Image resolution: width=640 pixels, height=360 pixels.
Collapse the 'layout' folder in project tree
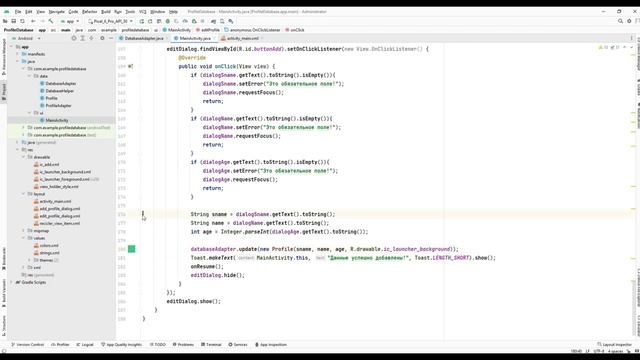click(23, 194)
